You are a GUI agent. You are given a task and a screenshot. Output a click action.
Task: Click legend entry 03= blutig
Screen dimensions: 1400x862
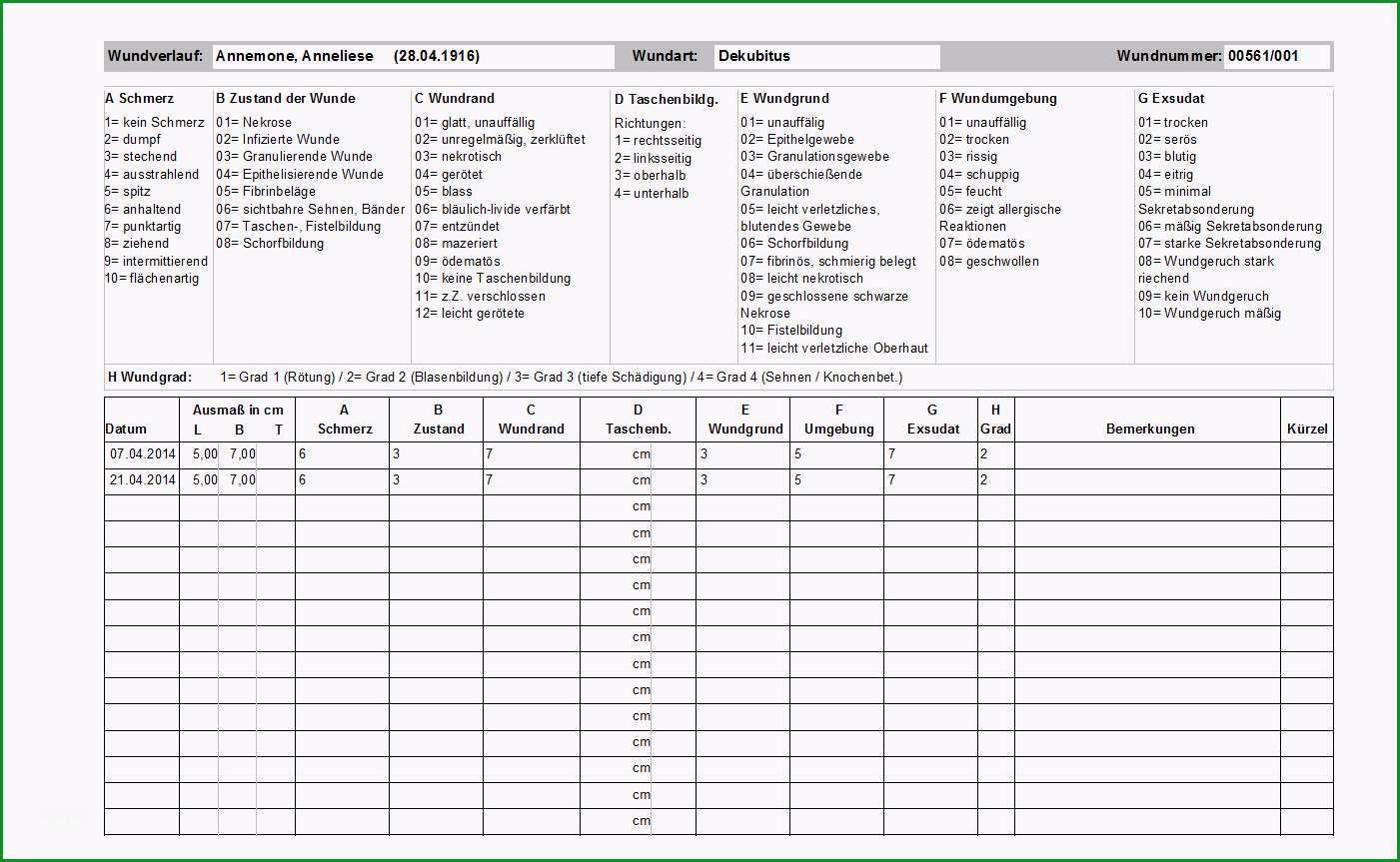point(1167,157)
